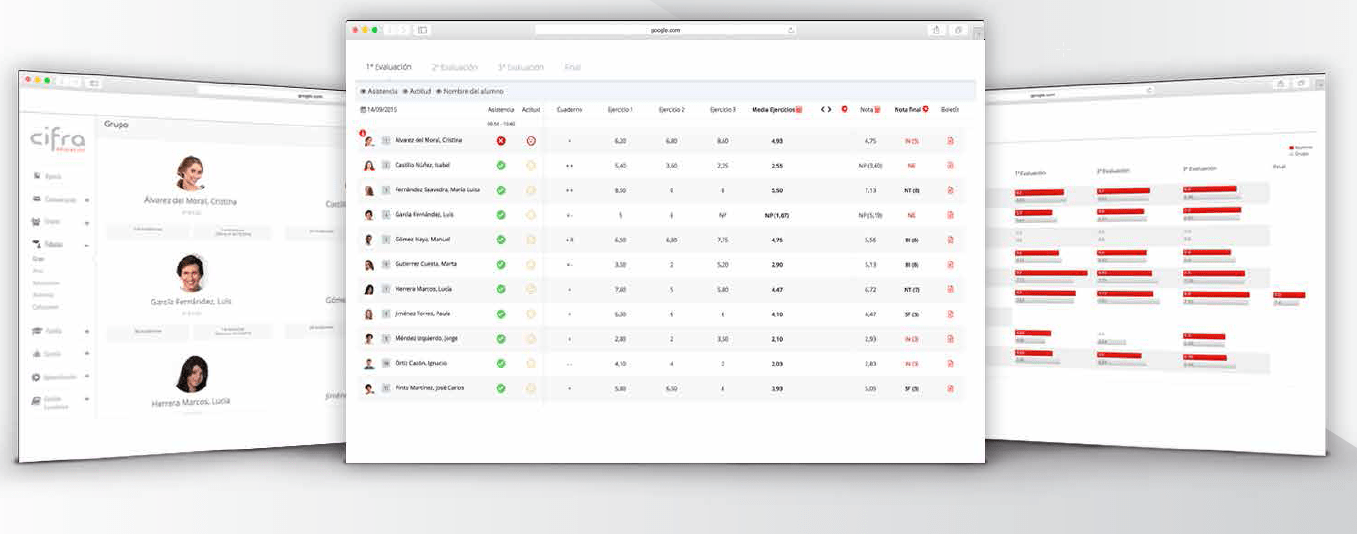Screen dimensions: 1357x534
Task: Click the red absent icon for Álvarez del Moral
Action: 501,141
